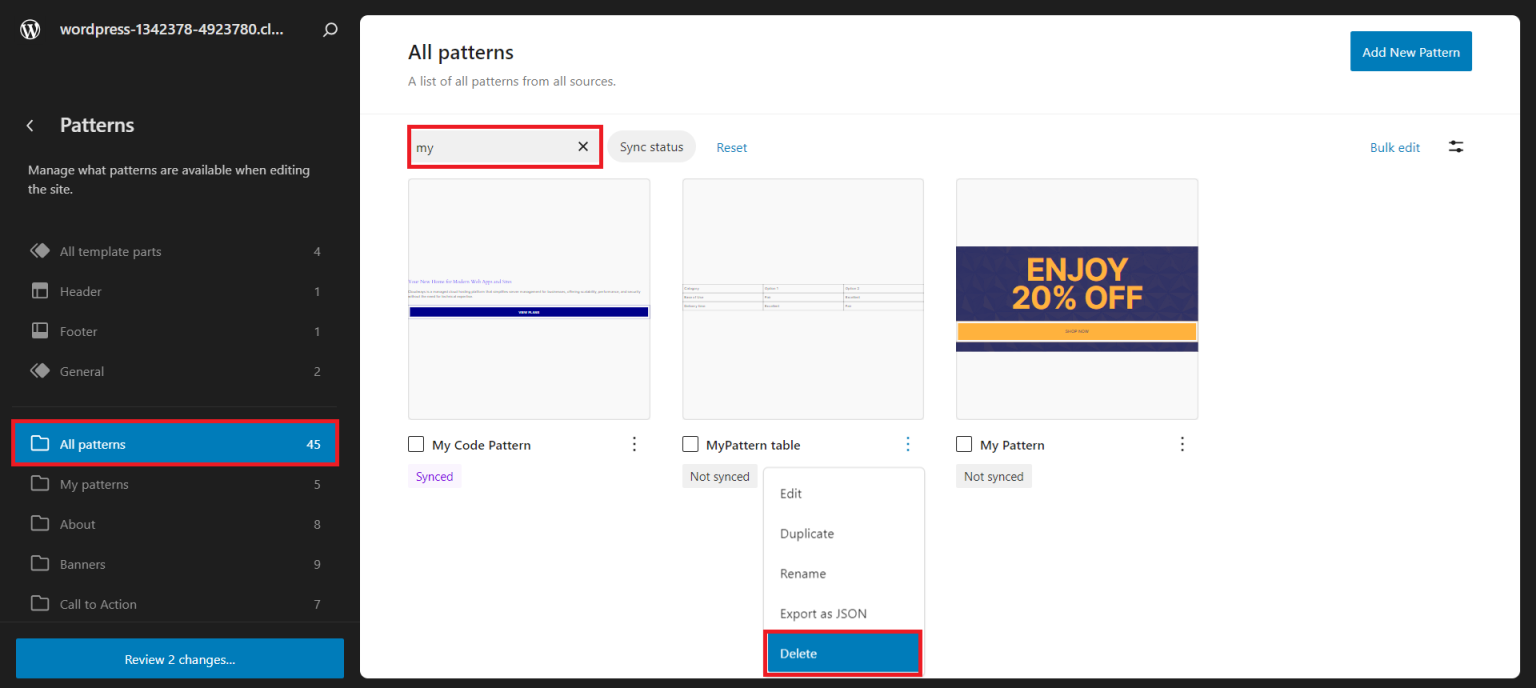Select All template parts in sidebar

(x=176, y=251)
